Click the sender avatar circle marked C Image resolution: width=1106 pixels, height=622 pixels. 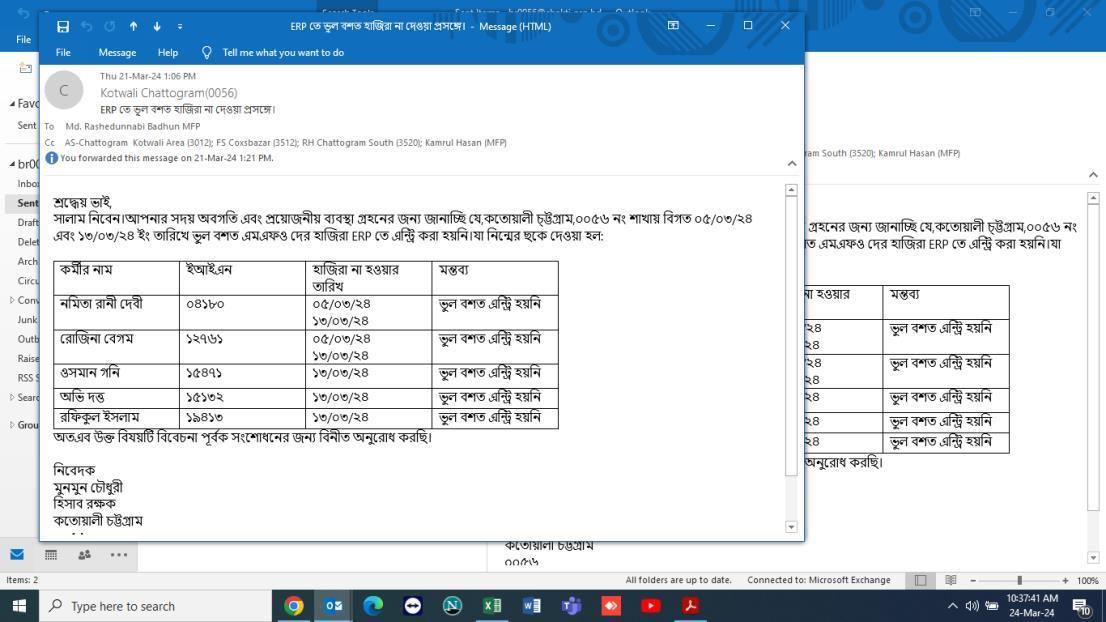[64, 90]
